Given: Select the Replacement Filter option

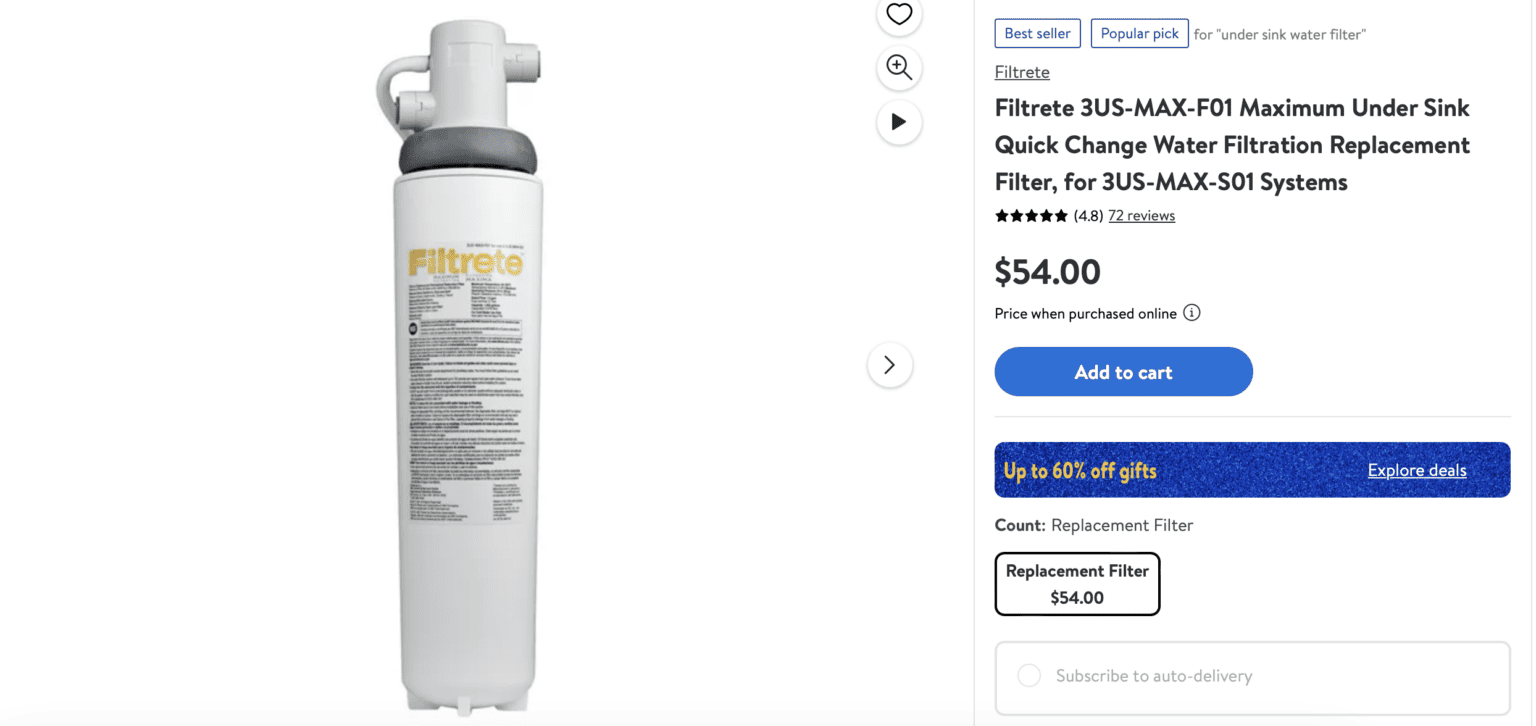Looking at the screenshot, I should [1077, 584].
